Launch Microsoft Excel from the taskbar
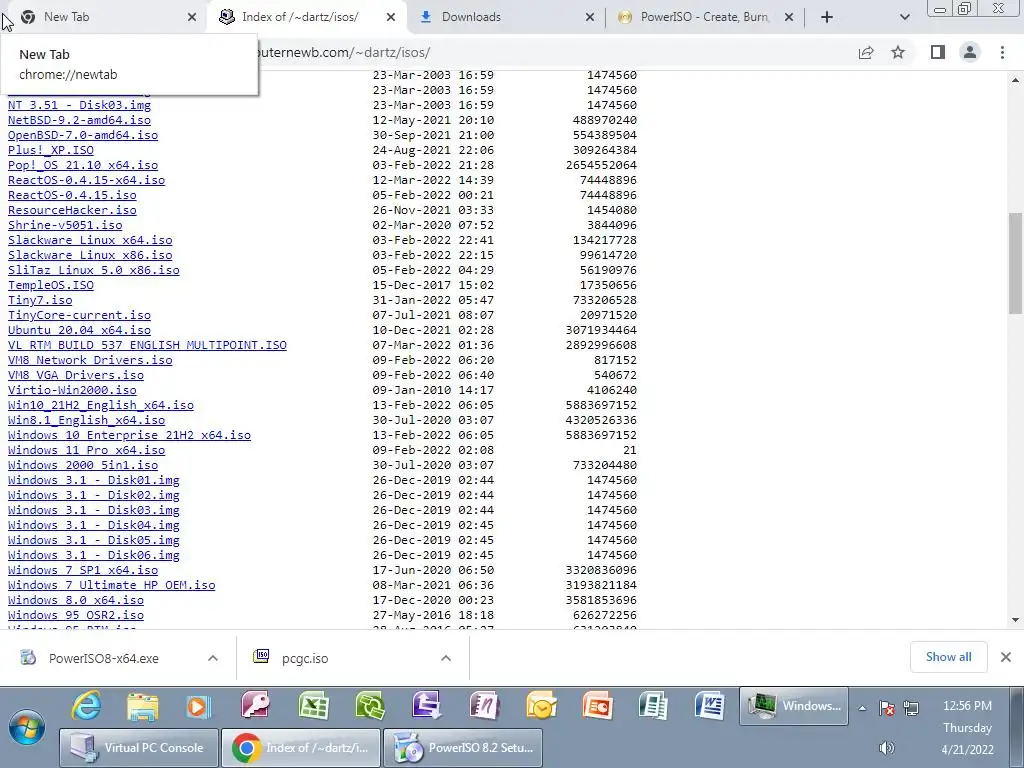 click(313, 706)
